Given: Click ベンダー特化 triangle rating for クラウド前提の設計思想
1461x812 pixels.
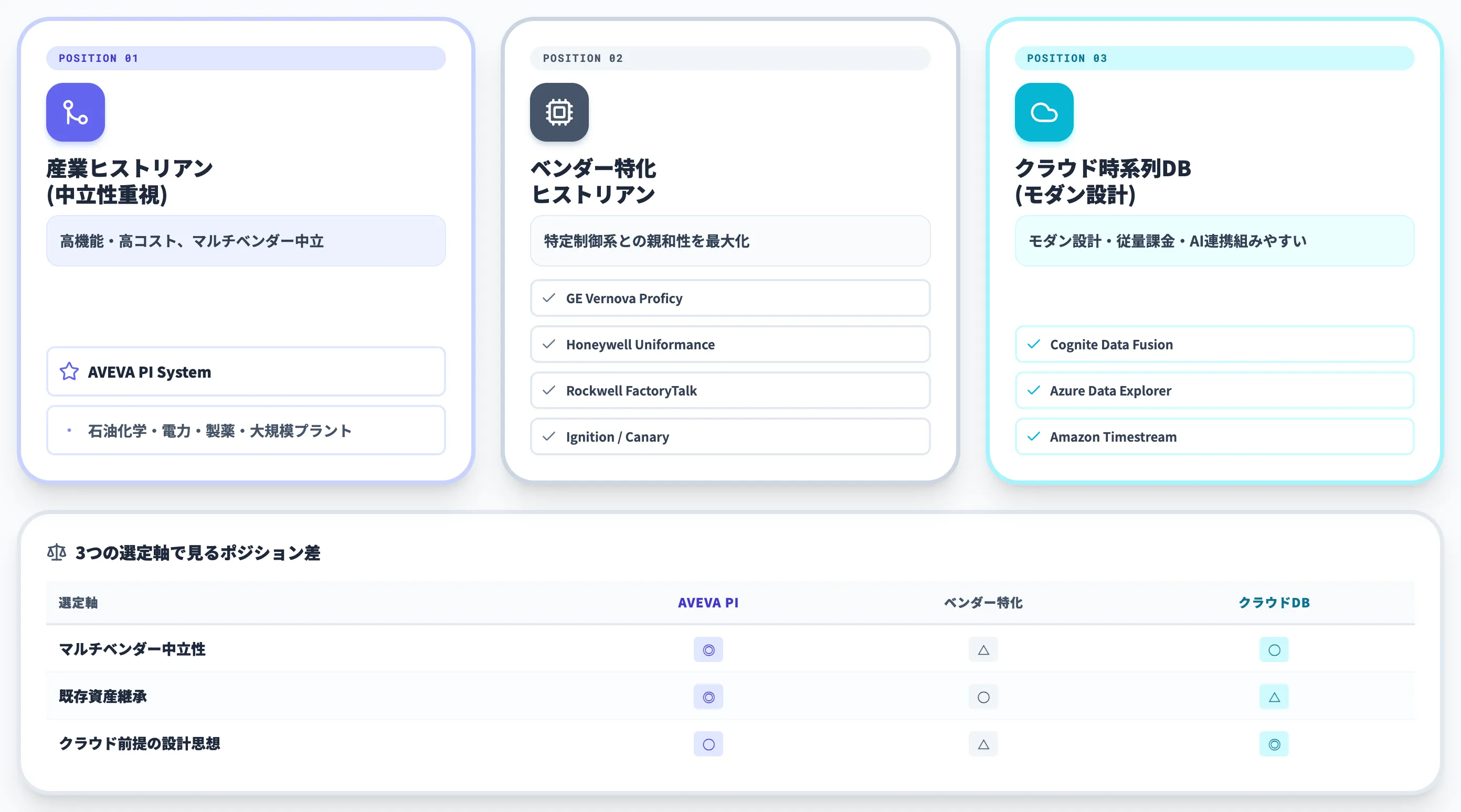Looking at the screenshot, I should tap(983, 744).
